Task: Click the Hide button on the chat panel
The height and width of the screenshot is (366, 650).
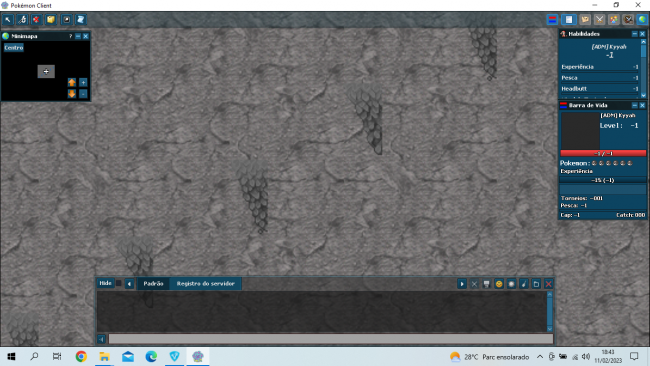Action: [x=105, y=283]
